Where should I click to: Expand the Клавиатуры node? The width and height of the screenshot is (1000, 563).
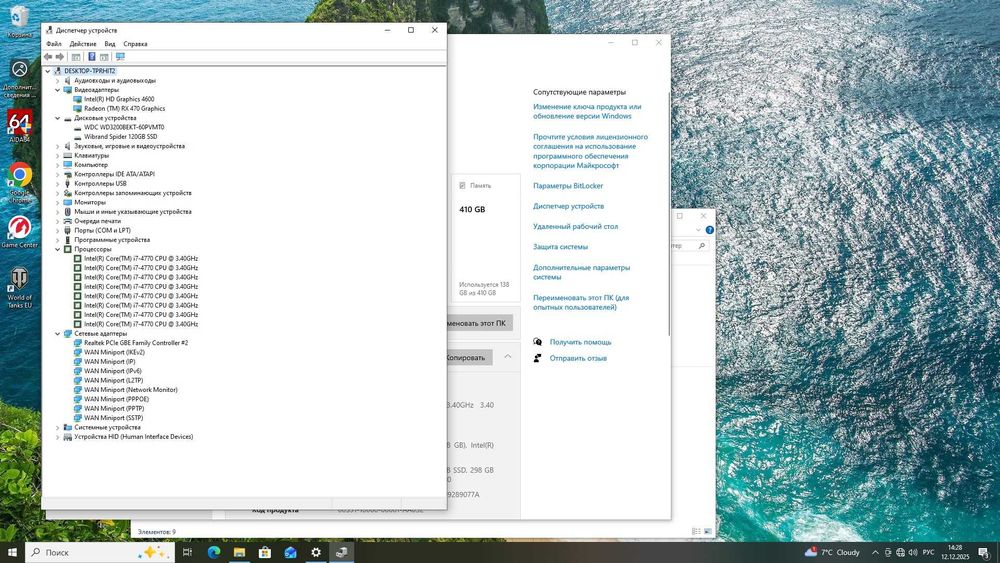click(x=57, y=156)
